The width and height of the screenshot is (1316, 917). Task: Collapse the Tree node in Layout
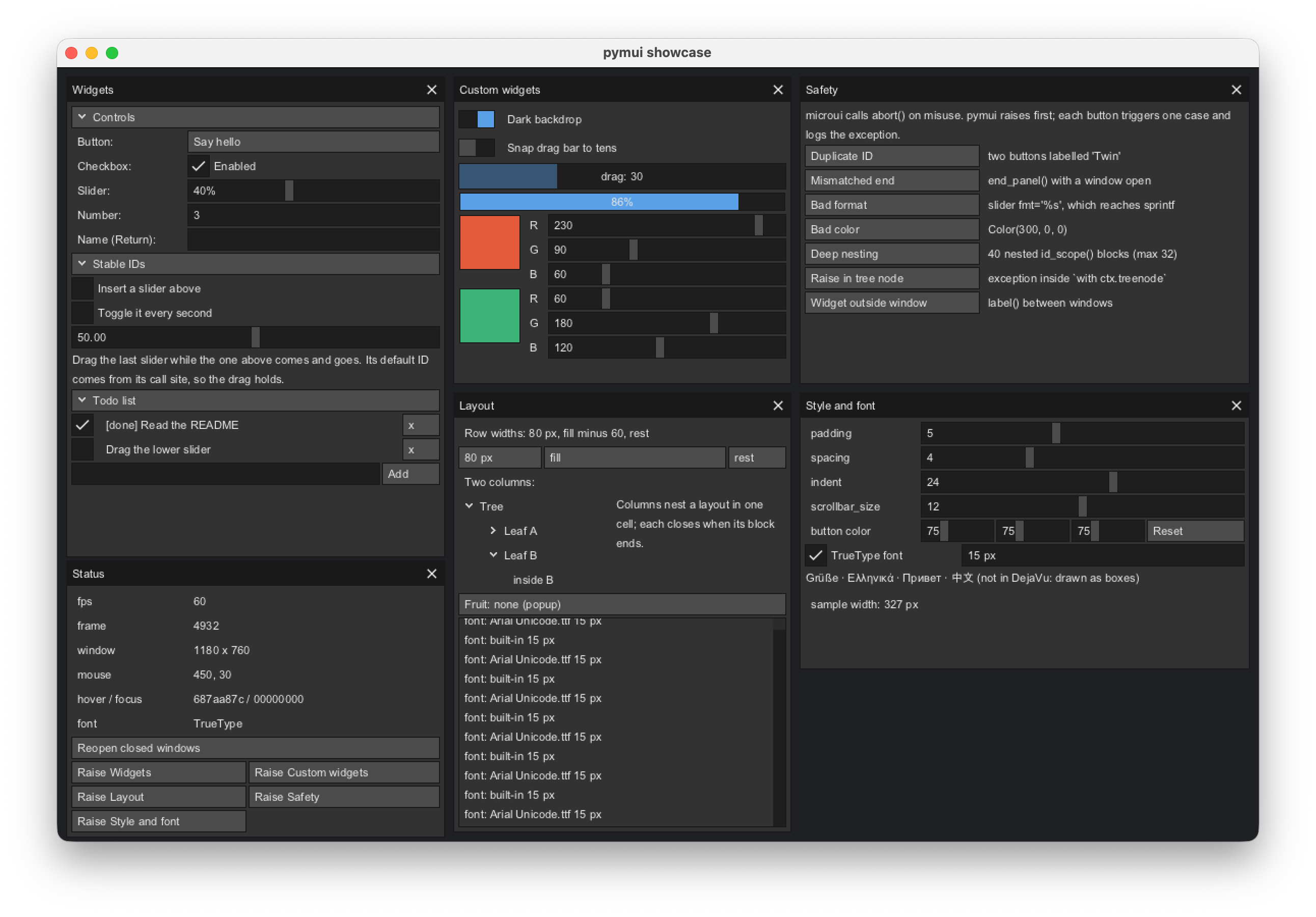click(x=470, y=506)
